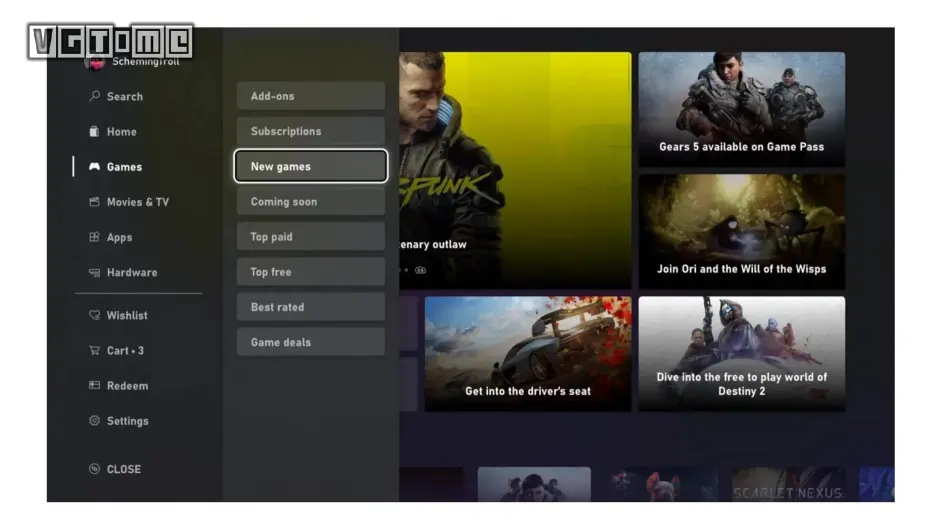Click the Cart icon with 3 items

click(95, 351)
